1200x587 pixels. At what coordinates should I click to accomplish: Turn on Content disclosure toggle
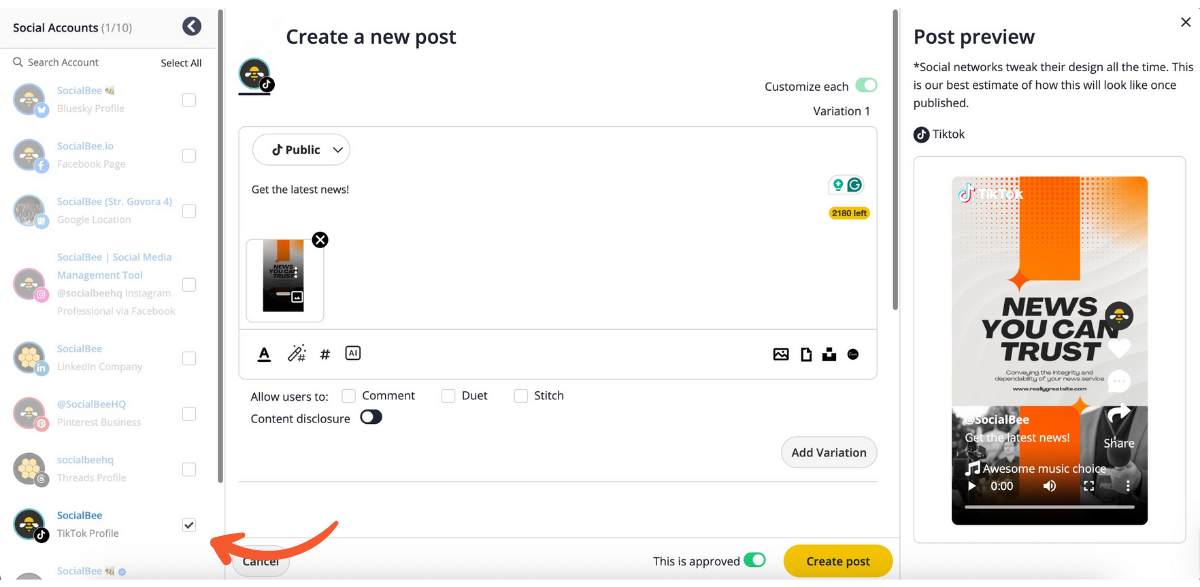[x=371, y=417]
